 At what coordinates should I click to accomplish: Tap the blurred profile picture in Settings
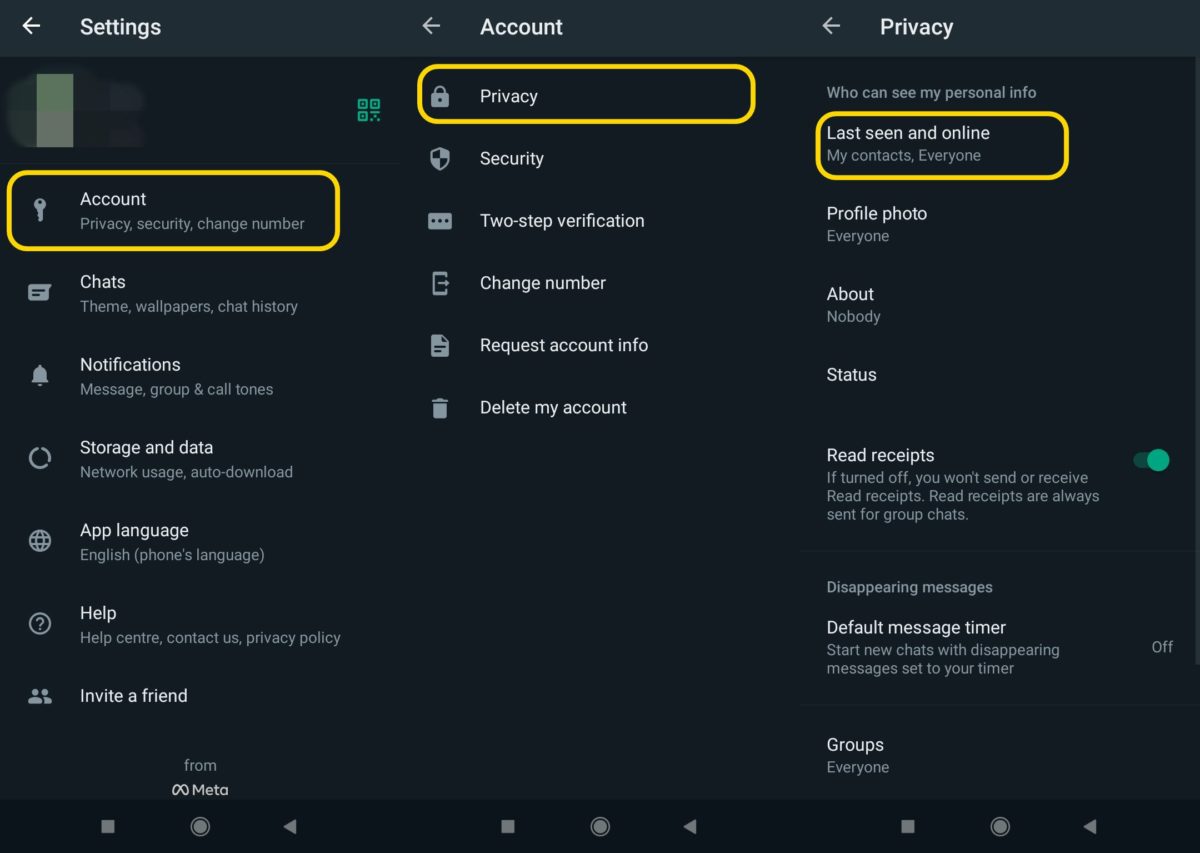55,110
